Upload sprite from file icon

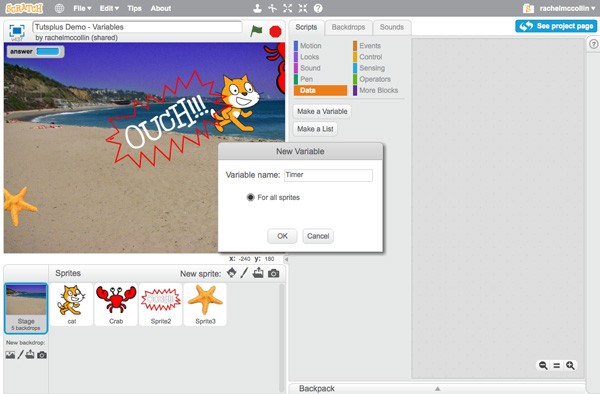258,273
